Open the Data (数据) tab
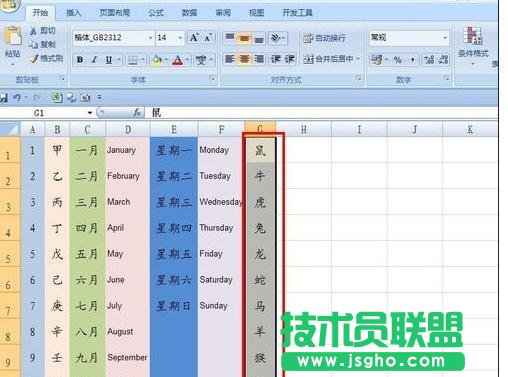This screenshot has height=377, width=508. point(189,13)
